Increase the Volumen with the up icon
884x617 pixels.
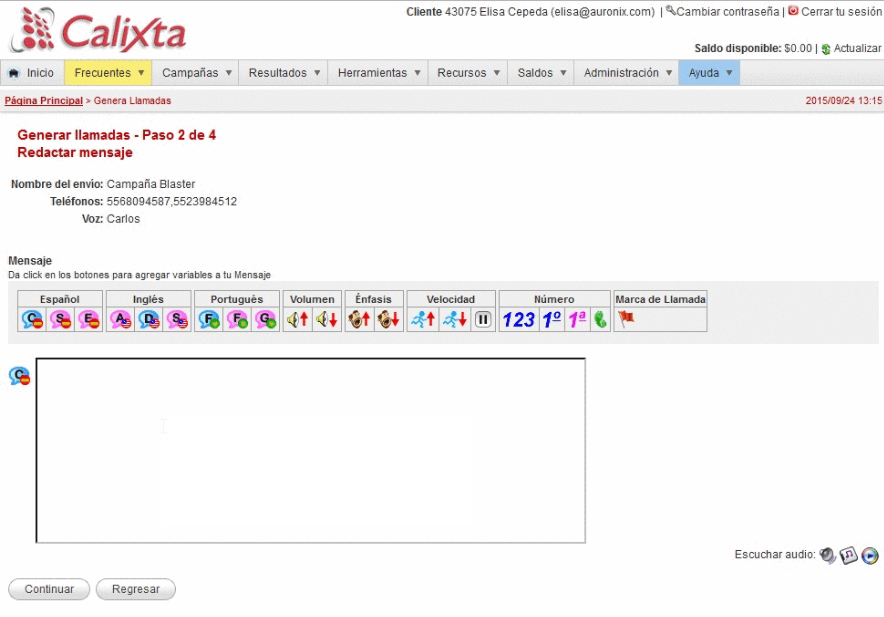[297, 320]
